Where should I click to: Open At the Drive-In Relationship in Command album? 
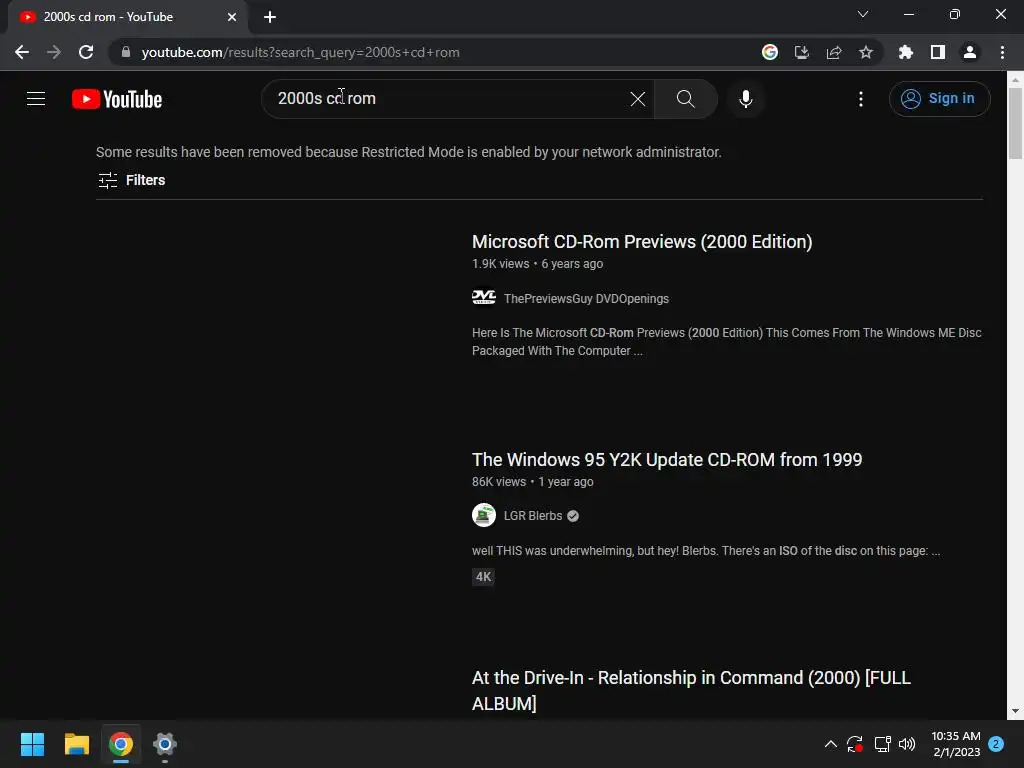[691, 690]
